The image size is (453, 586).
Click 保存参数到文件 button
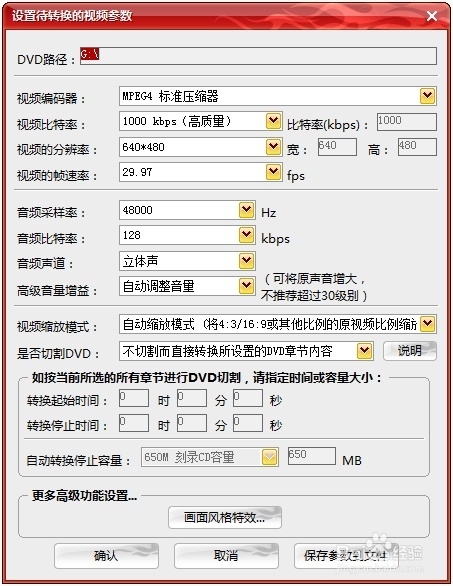coord(346,556)
